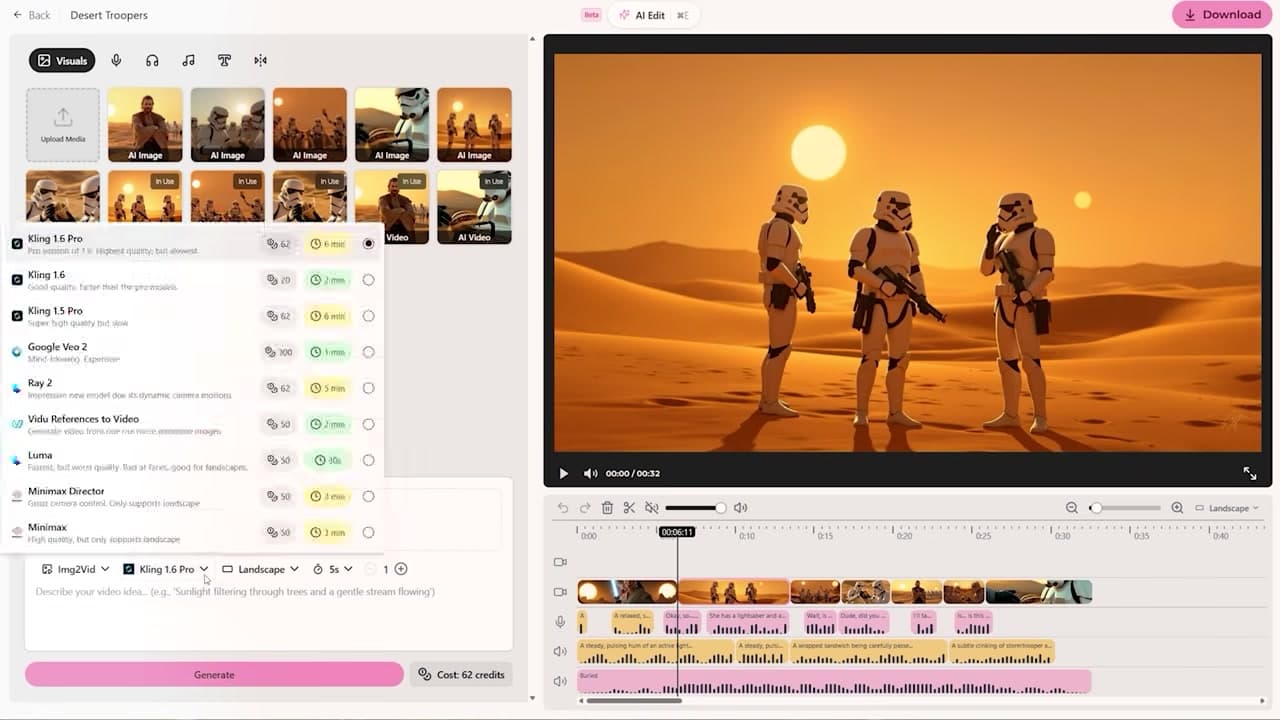Click the redo arrow in the timeline toolbar
This screenshot has height=720, width=1280.
coord(585,508)
